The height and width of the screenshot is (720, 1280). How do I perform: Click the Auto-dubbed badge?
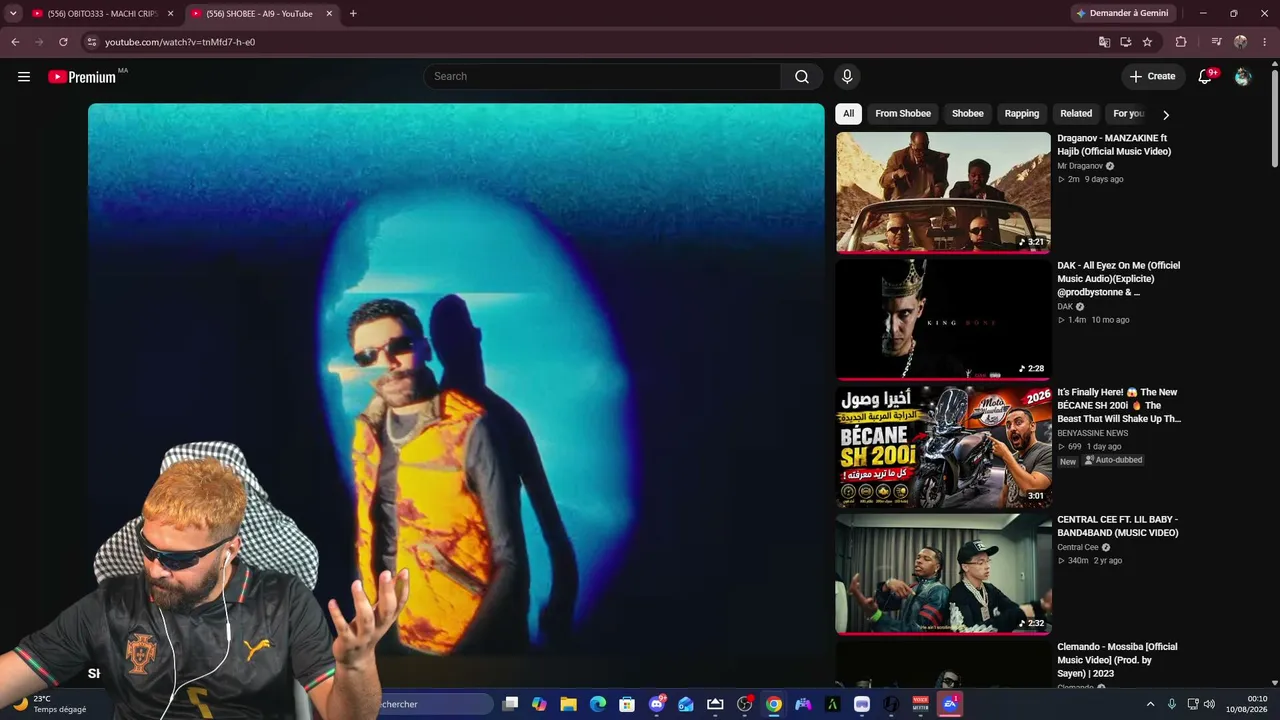1113,460
